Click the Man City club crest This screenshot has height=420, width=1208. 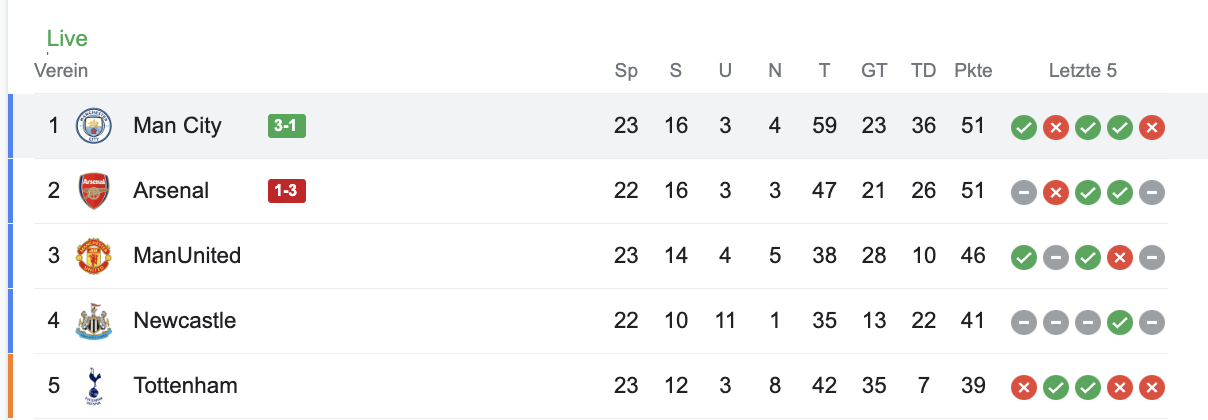(94, 126)
